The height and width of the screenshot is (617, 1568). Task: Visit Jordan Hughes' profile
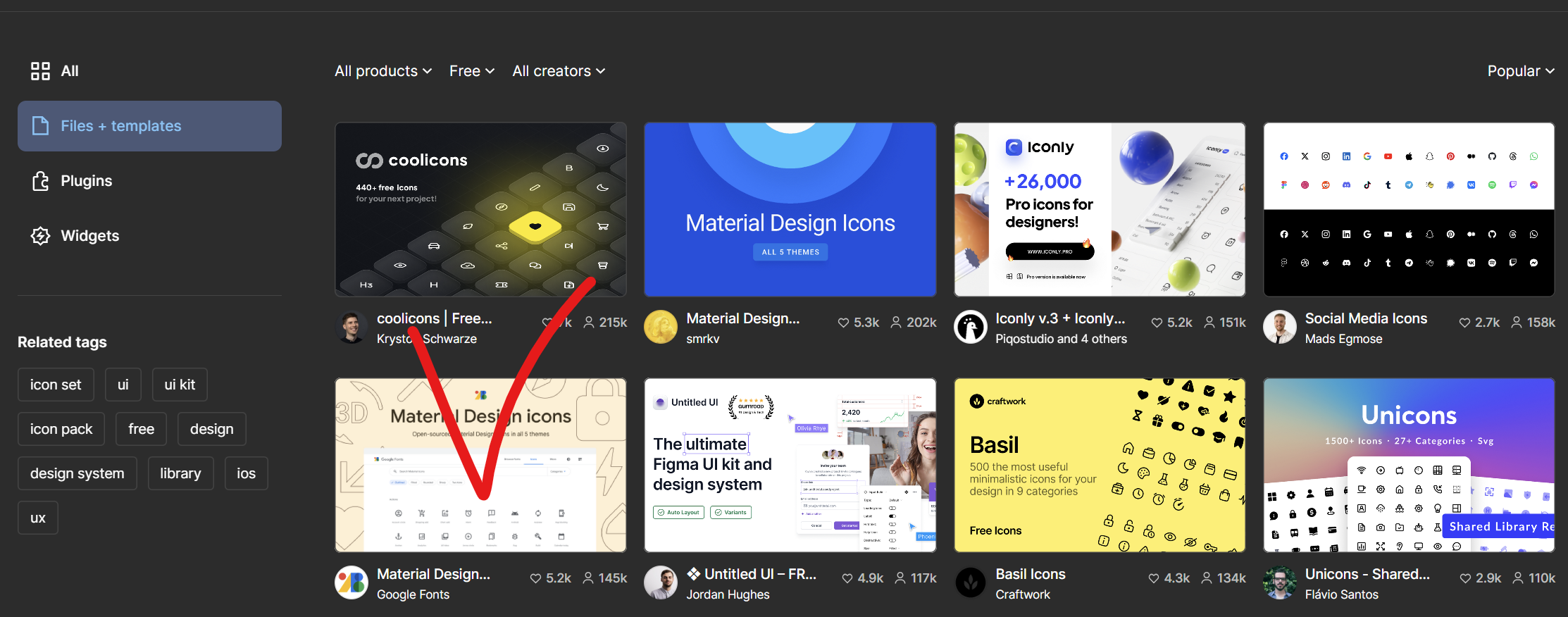pos(728,594)
